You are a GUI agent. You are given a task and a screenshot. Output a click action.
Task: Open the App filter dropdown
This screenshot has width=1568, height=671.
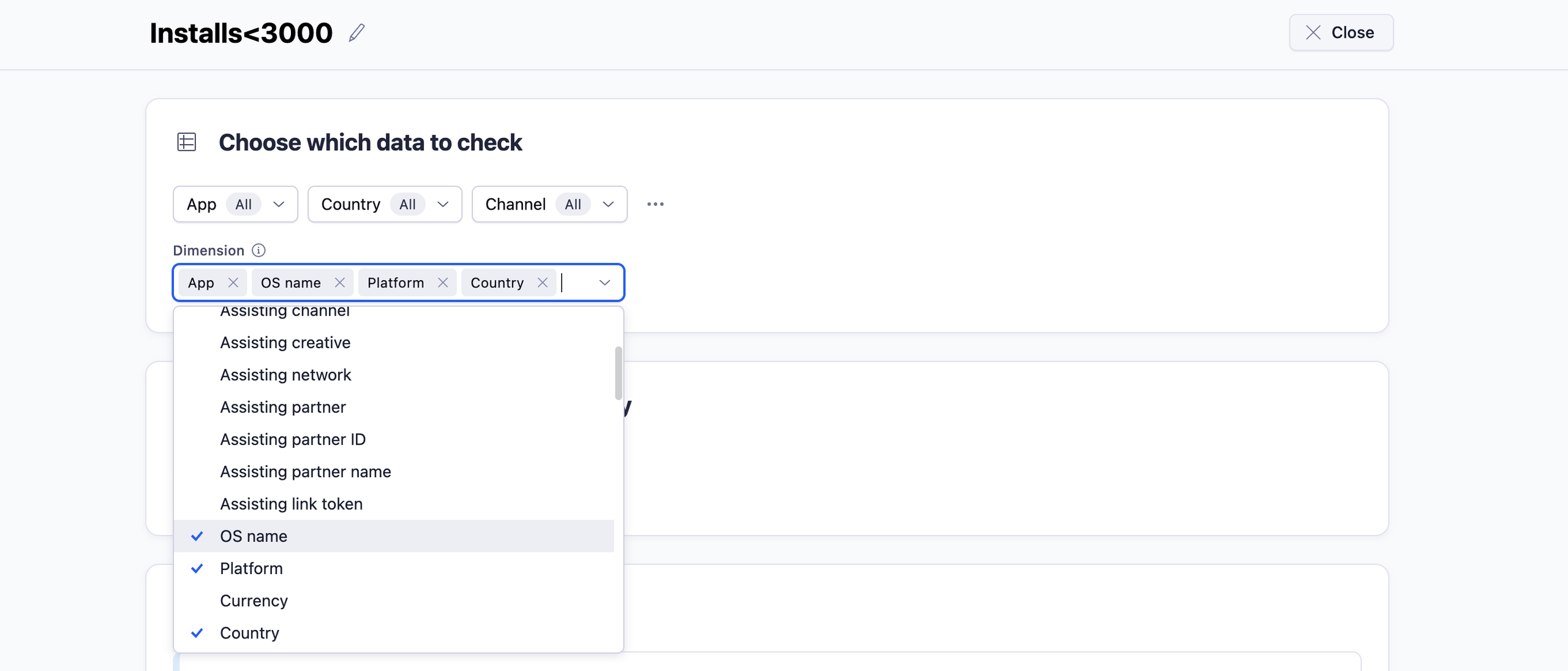point(235,204)
